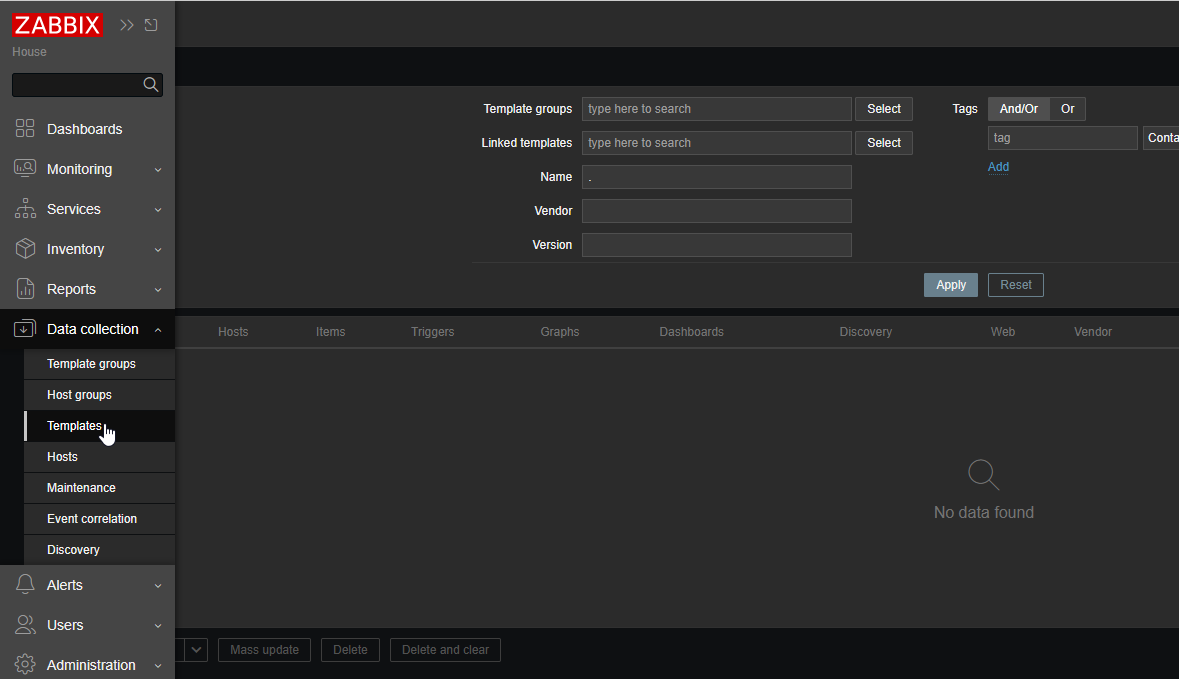
Task: Click the Alerts bell icon
Action: (x=26, y=585)
